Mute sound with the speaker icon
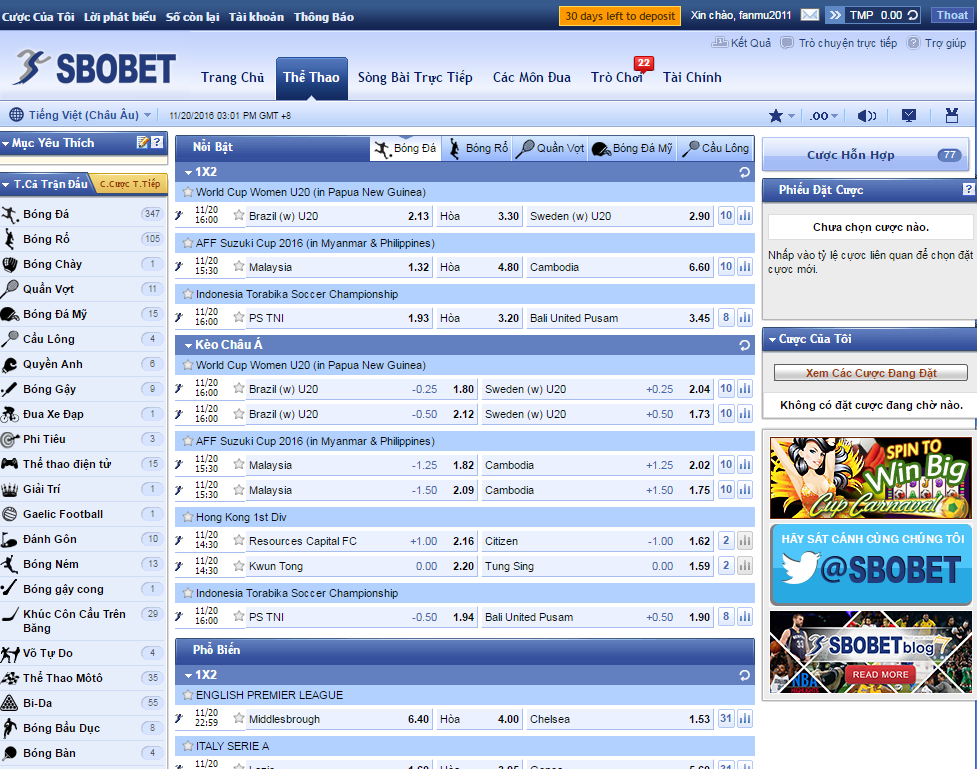 (x=866, y=116)
